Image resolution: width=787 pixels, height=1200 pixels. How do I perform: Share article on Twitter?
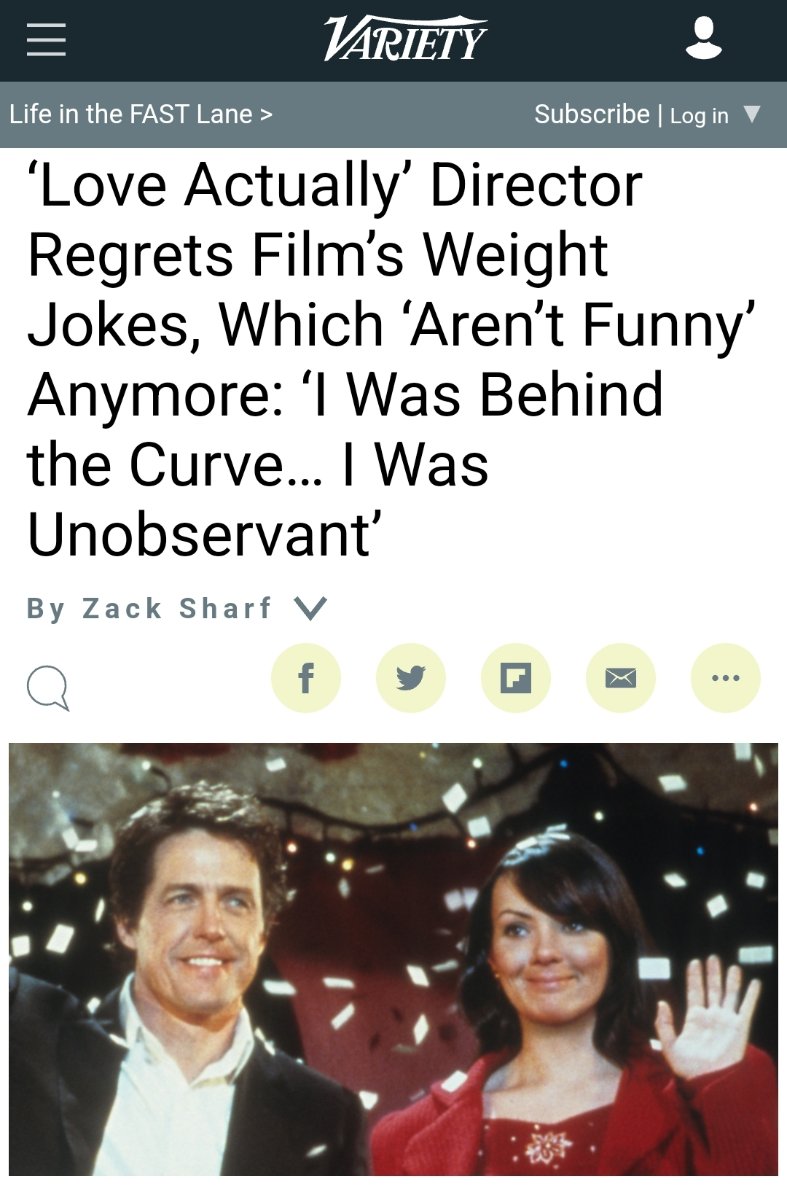[411, 678]
